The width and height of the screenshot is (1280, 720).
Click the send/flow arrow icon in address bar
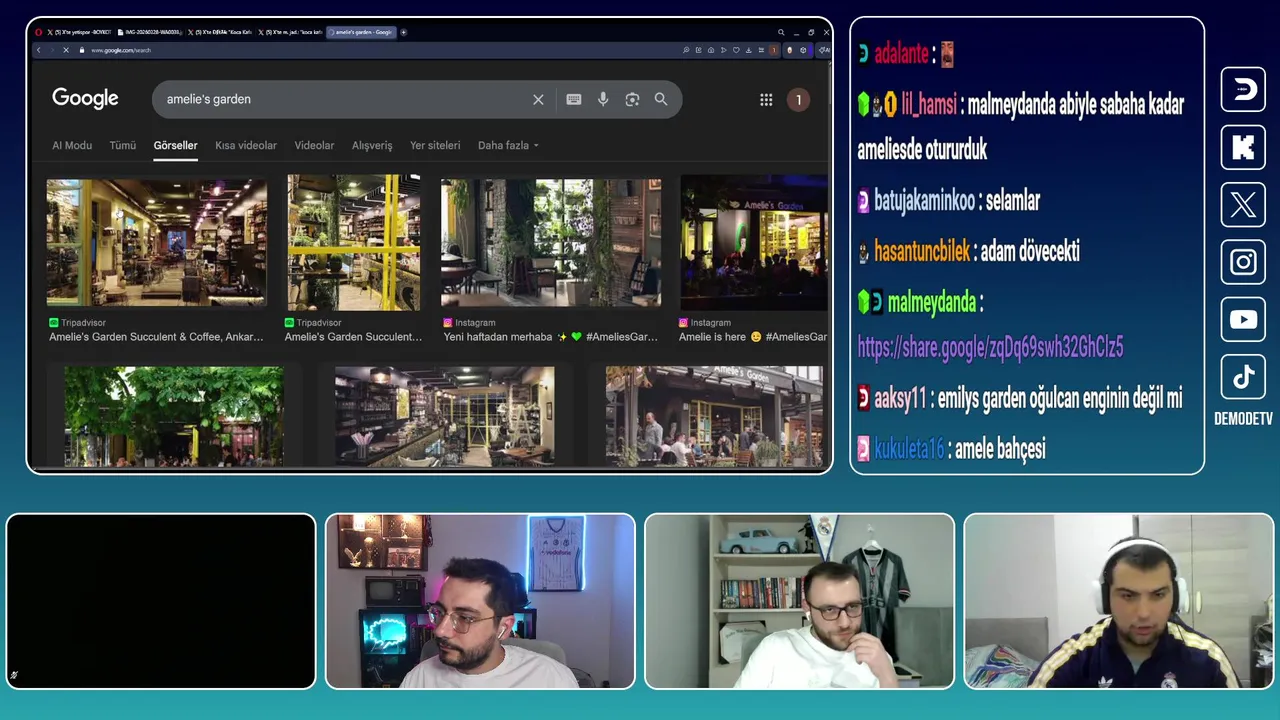(723, 50)
